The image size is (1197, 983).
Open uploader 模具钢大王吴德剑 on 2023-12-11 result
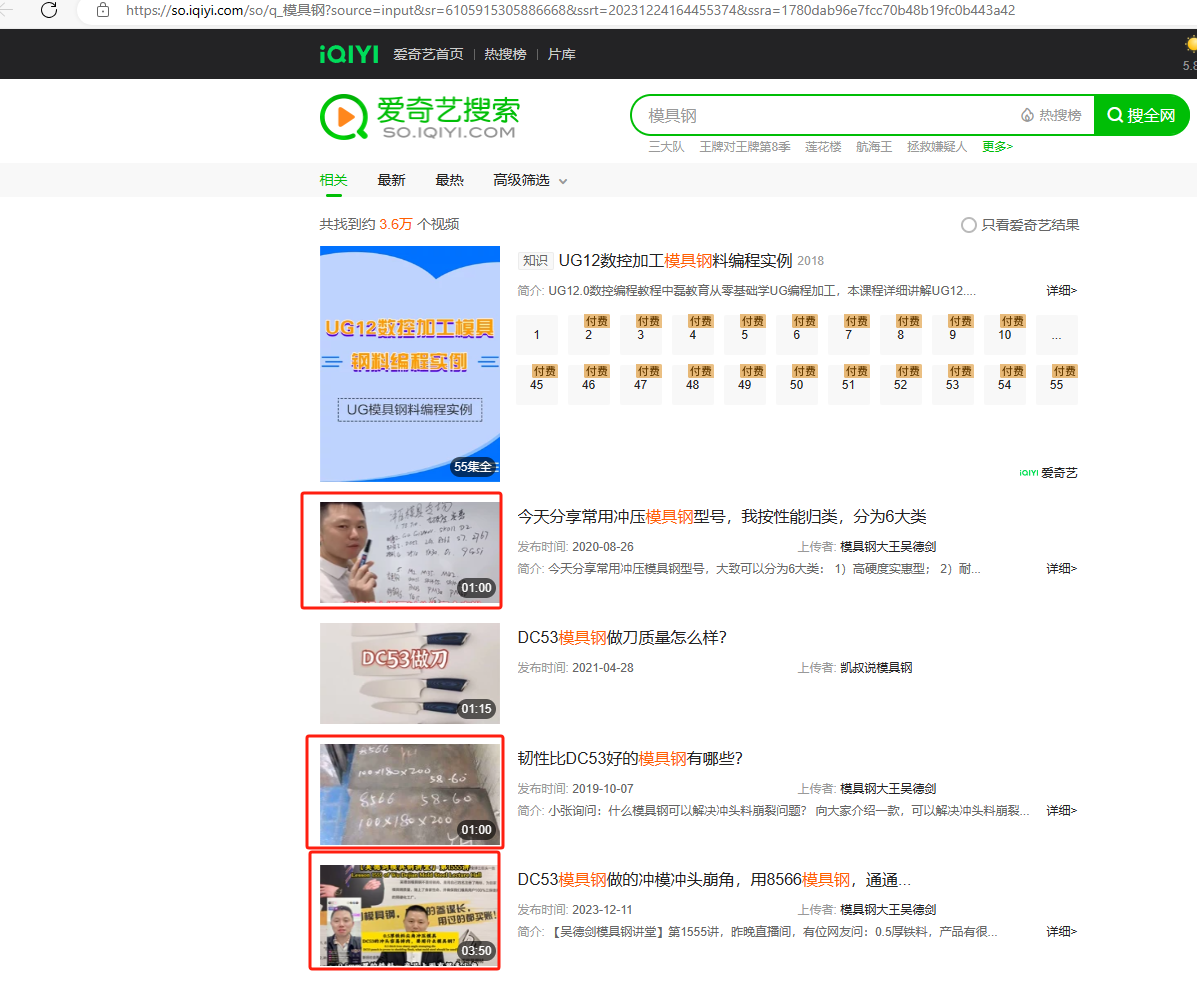tap(888, 910)
